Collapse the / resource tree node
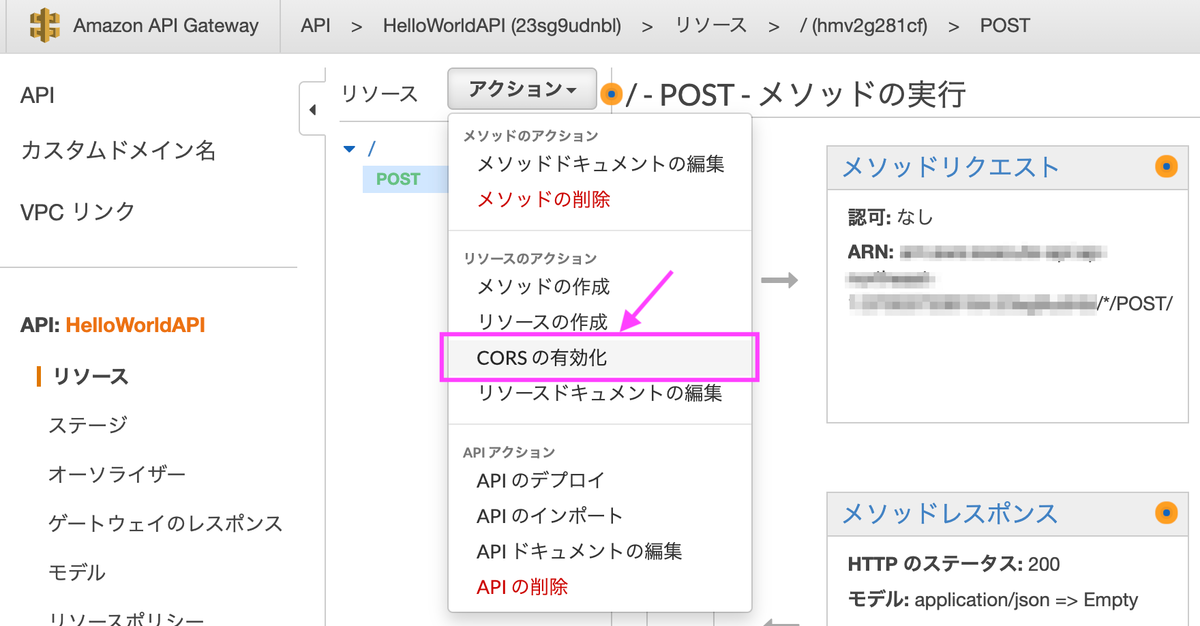This screenshot has width=1200, height=626. (349, 149)
